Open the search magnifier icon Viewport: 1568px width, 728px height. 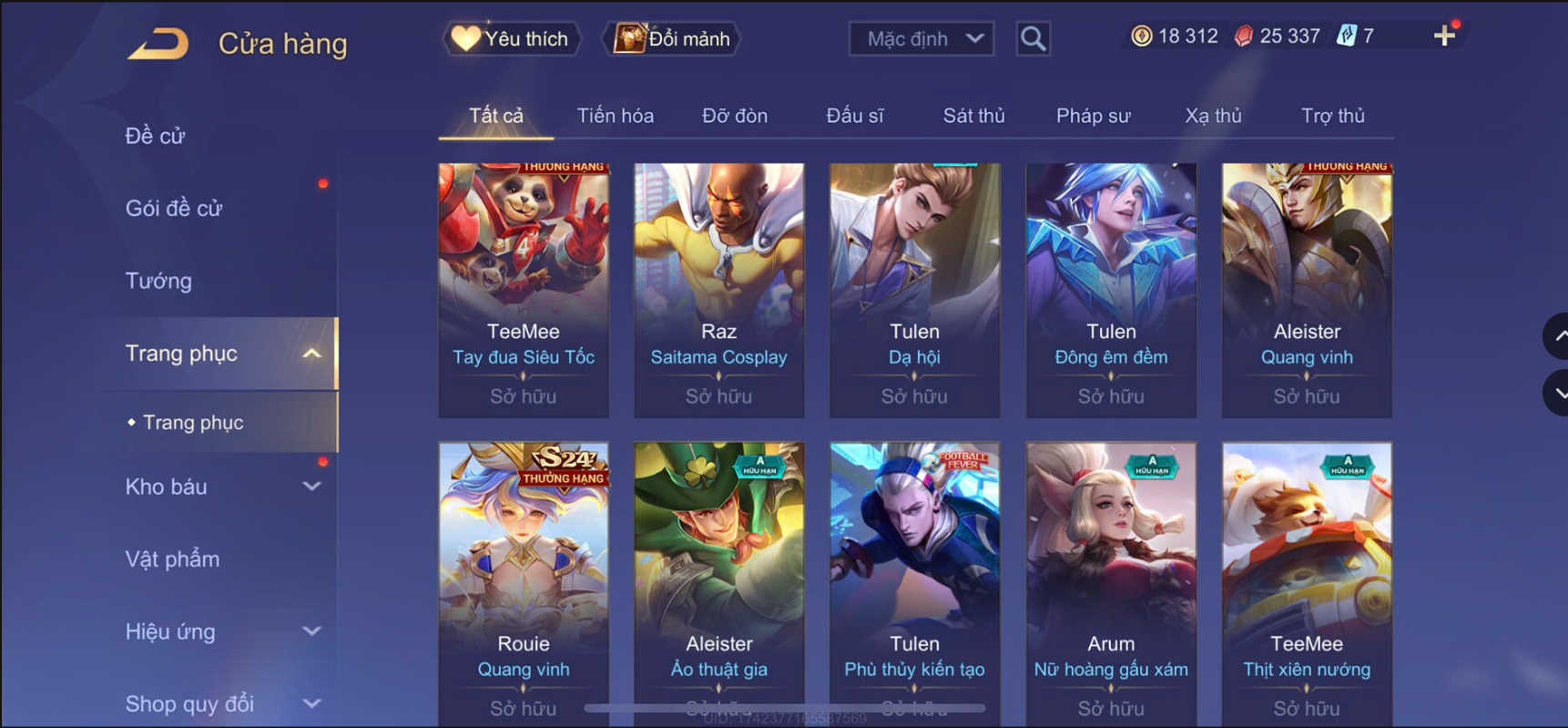pos(1033,38)
